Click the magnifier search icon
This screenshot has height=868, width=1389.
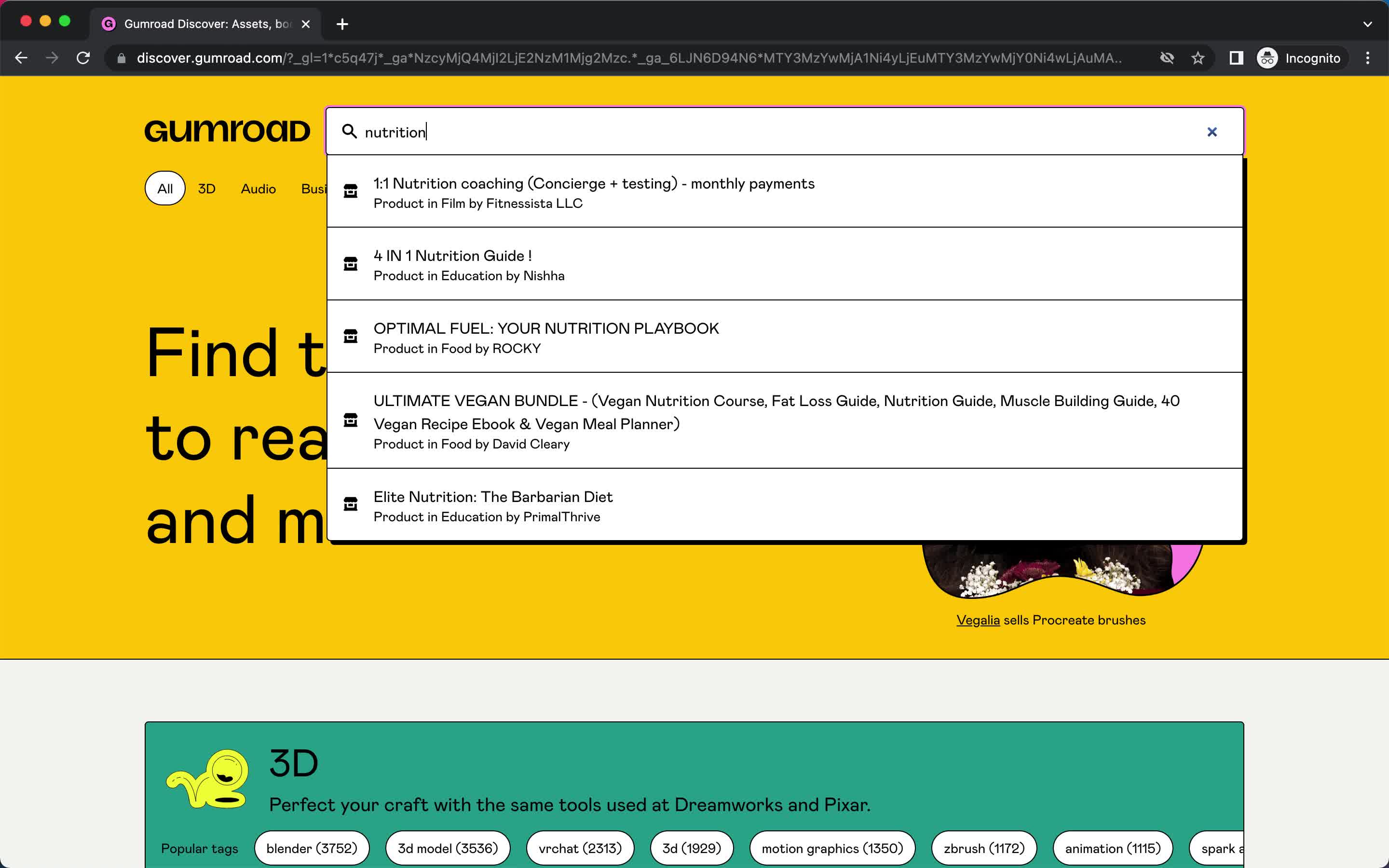tap(349, 132)
